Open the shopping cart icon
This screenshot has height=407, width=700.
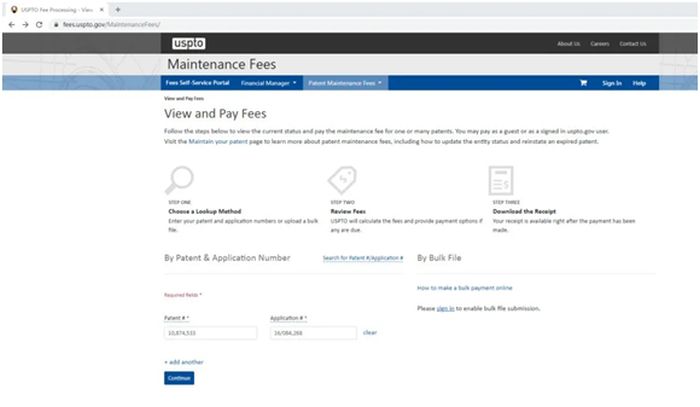[x=583, y=83]
